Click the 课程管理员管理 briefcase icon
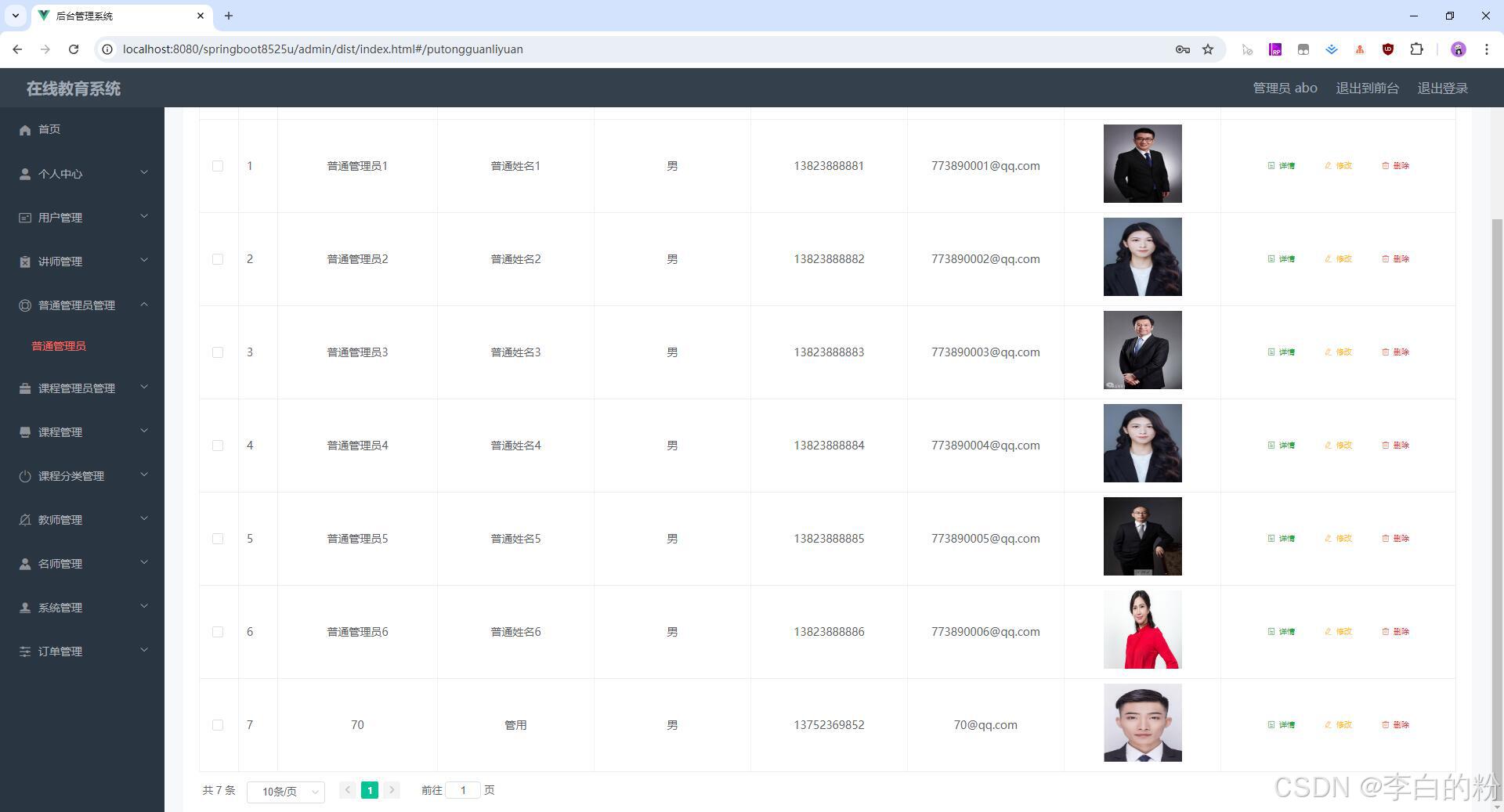The width and height of the screenshot is (1504, 812). [x=25, y=388]
